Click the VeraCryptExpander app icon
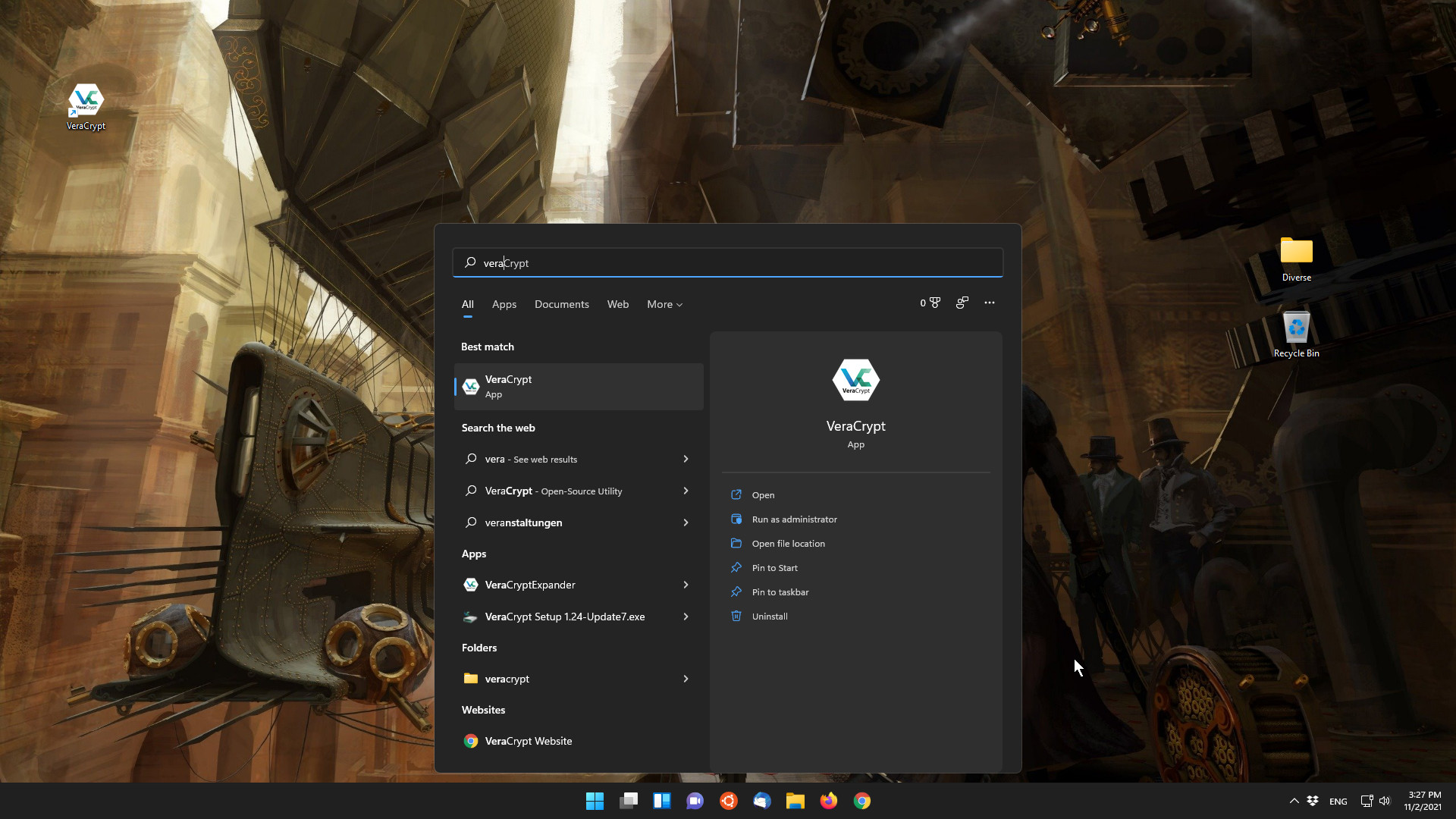The image size is (1456, 819). pos(470,585)
